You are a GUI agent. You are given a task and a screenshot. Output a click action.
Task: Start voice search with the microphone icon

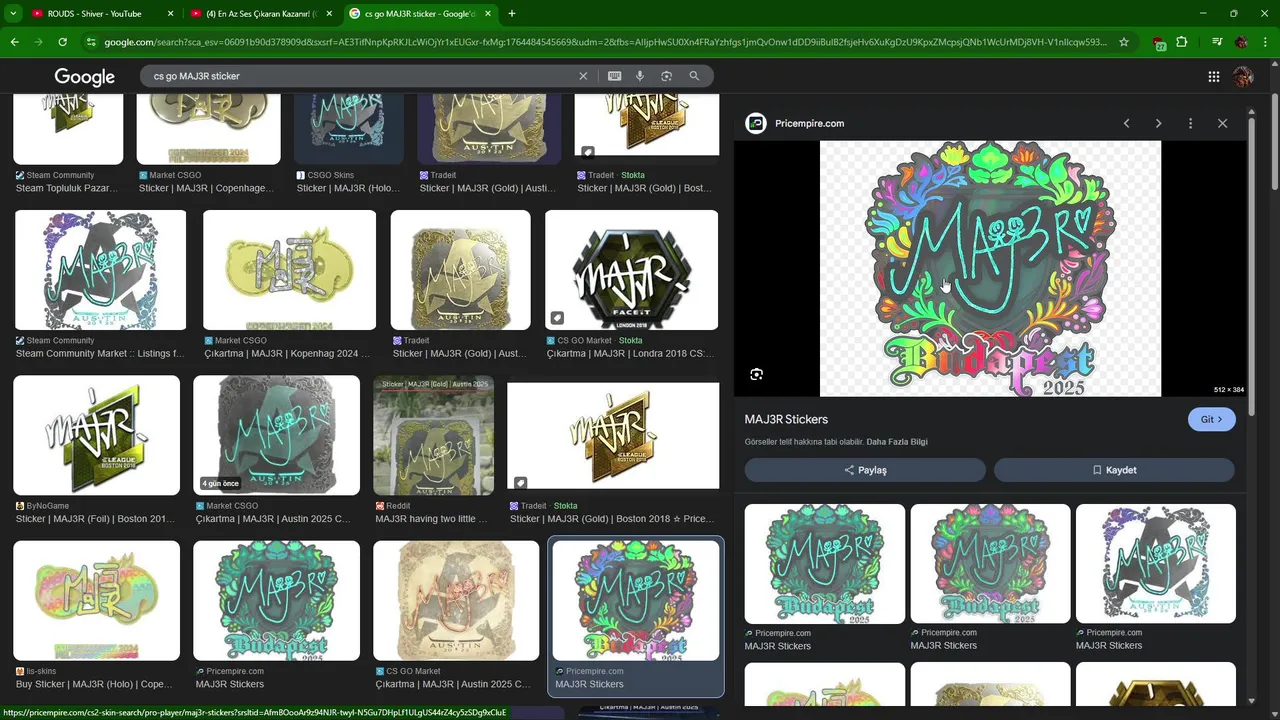[x=640, y=76]
